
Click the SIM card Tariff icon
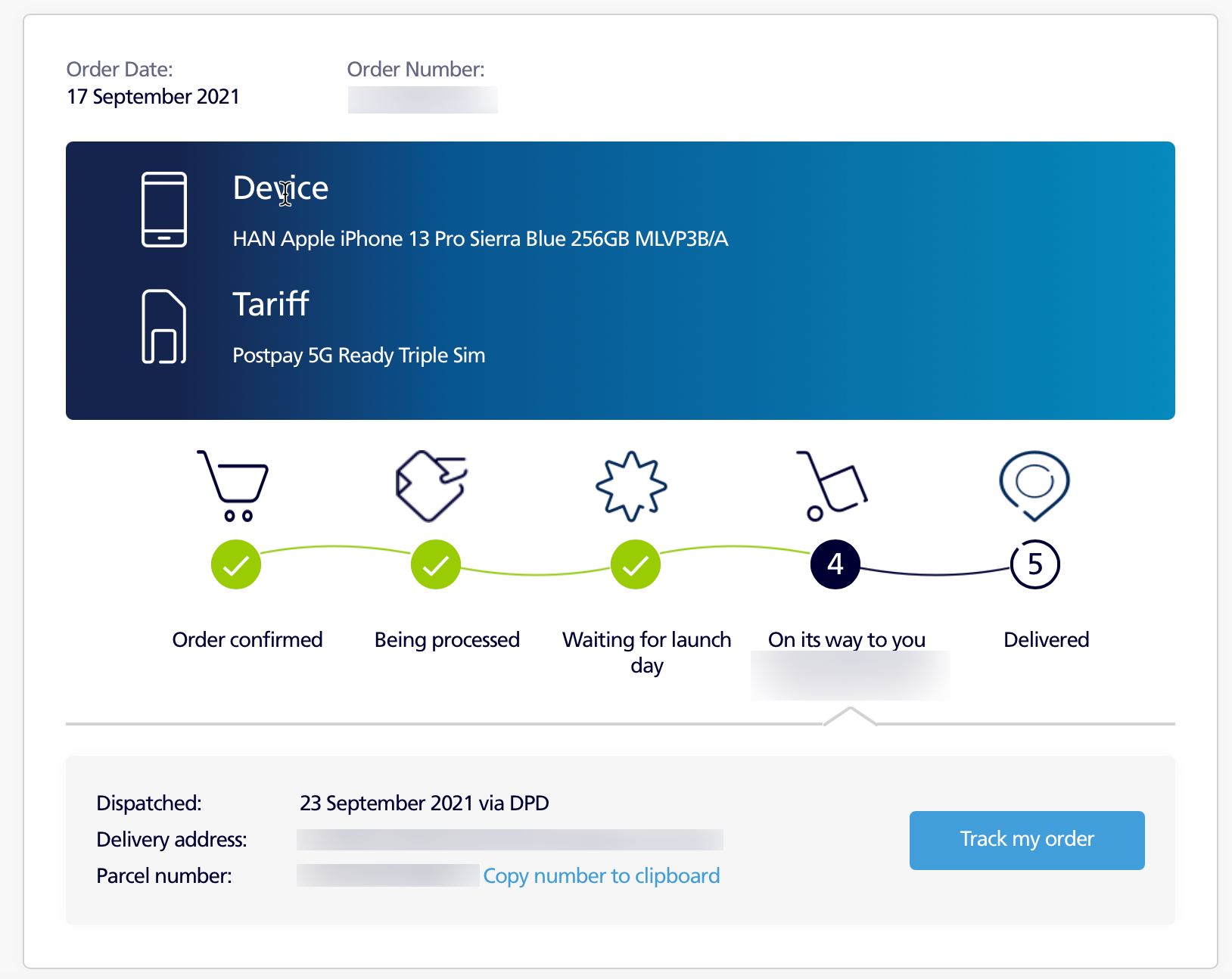coord(164,326)
